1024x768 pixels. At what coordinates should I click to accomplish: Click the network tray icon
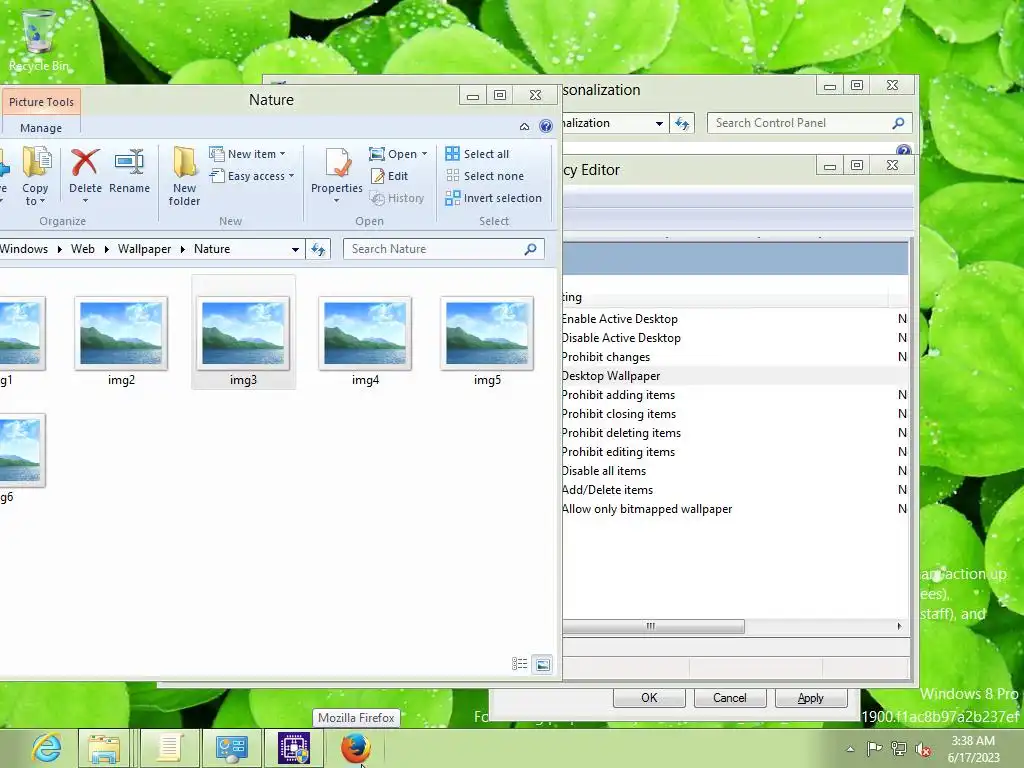(899, 748)
